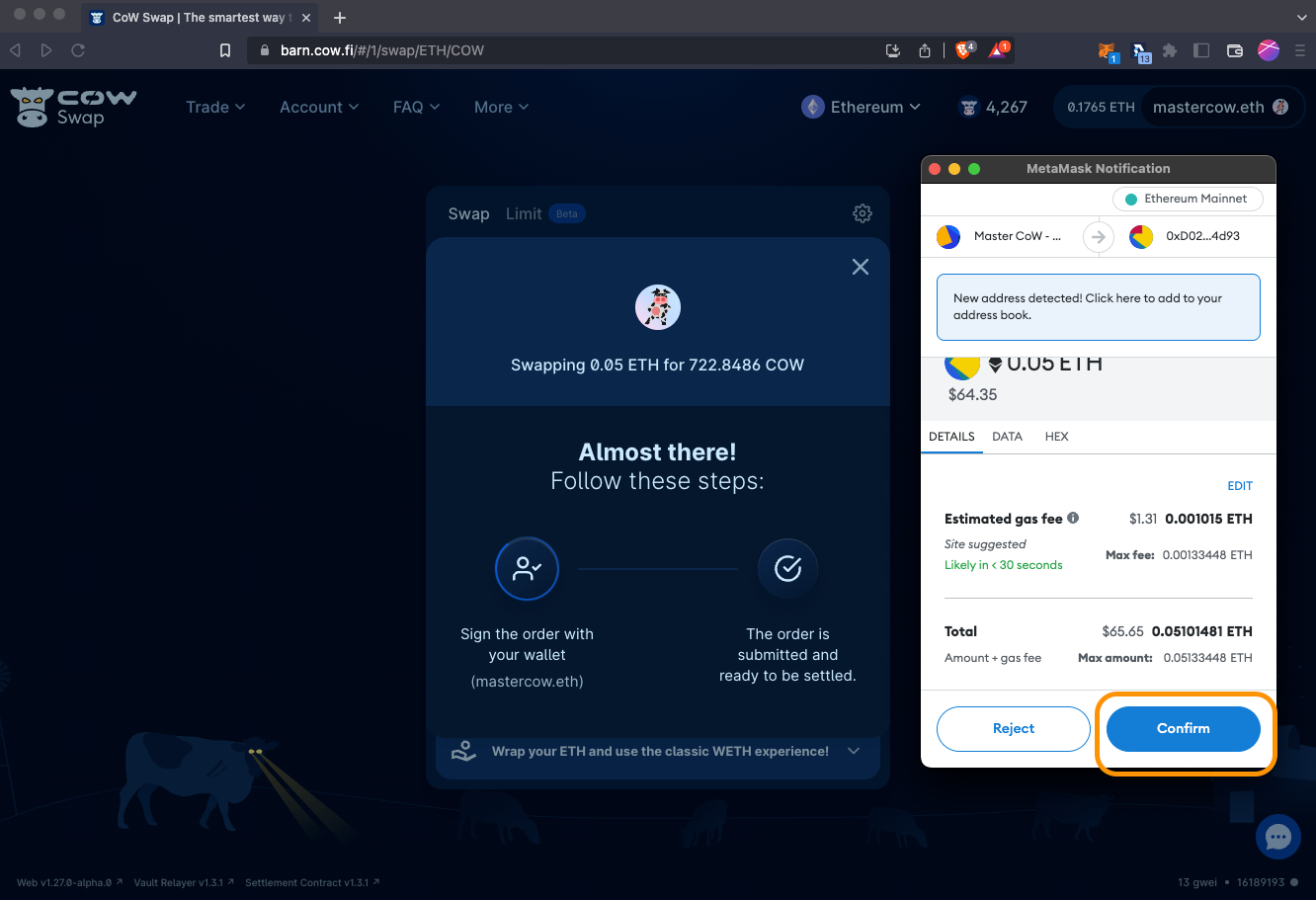This screenshot has width=1316, height=900.
Task: Open the Brave Shields icon in the address bar
Action: tap(962, 50)
